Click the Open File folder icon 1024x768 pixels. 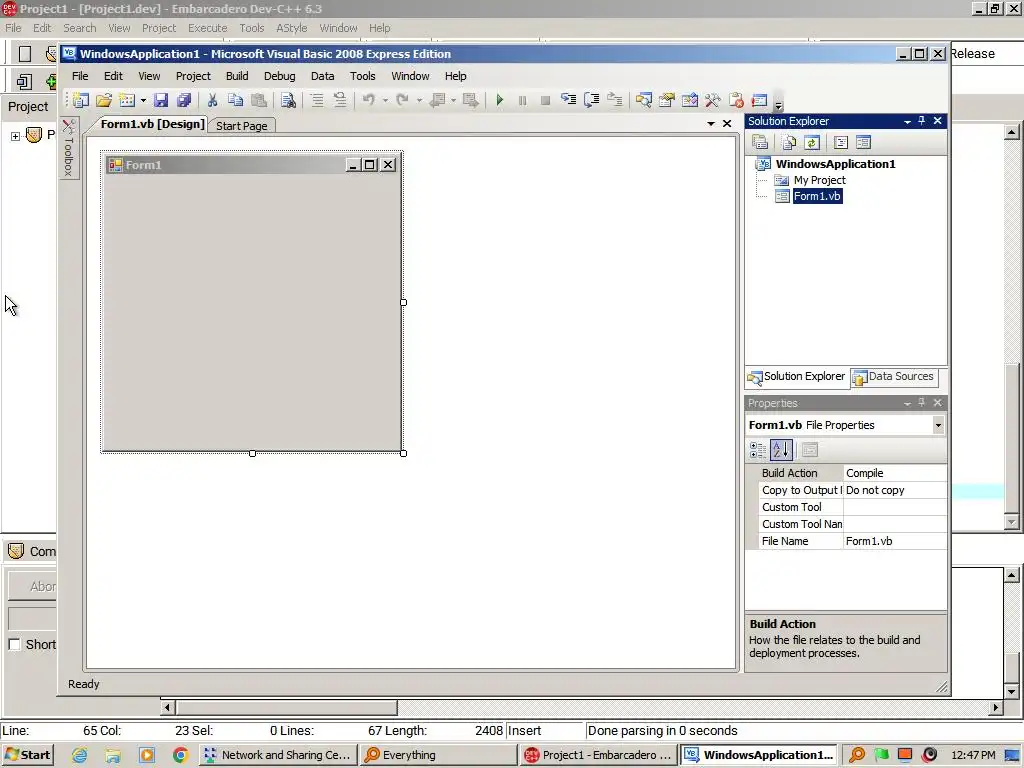click(104, 100)
